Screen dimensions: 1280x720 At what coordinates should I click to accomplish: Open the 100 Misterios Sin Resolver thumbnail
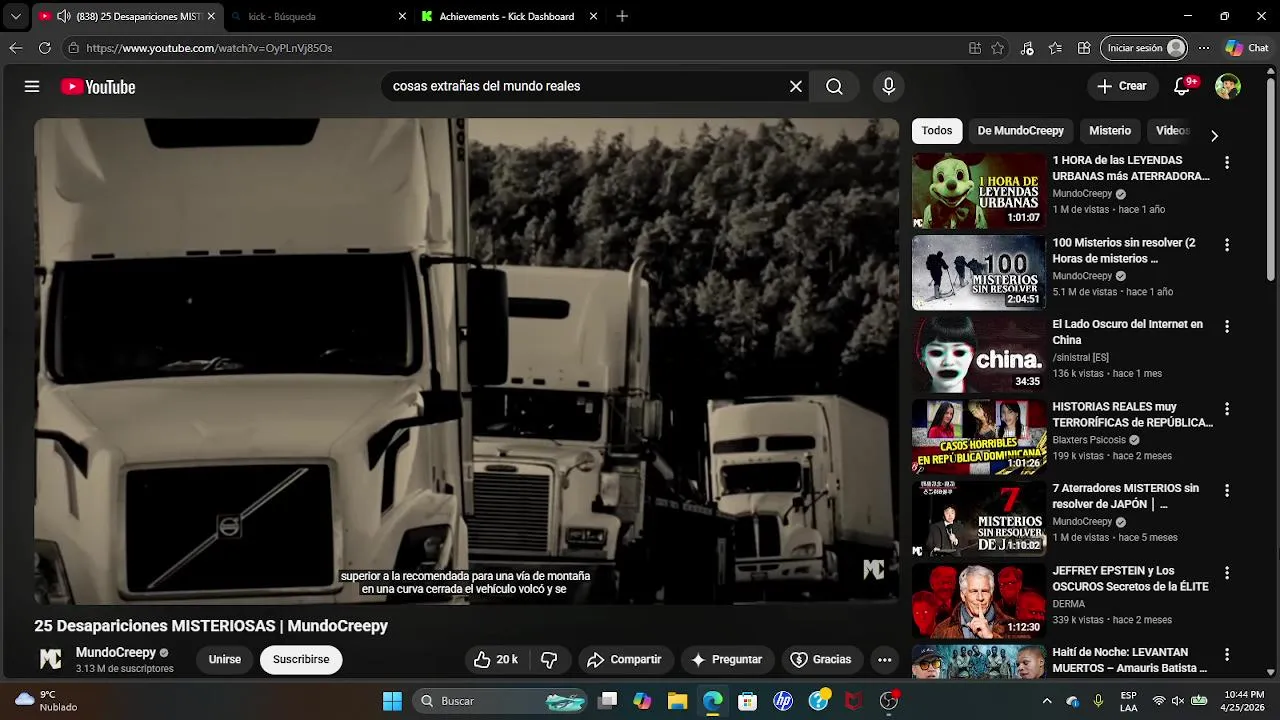978,272
